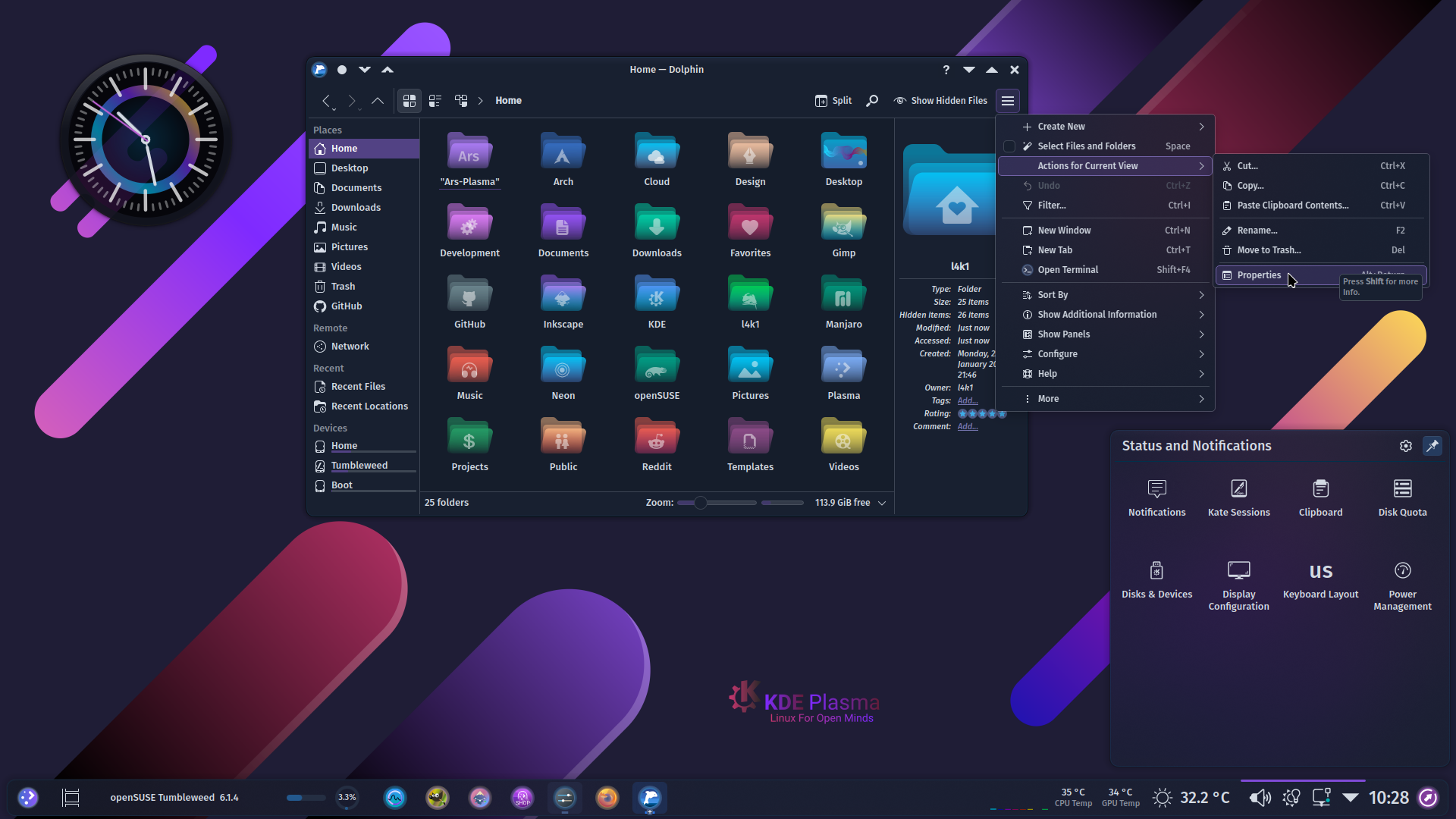The image size is (1456, 819).
Task: Expand the More submenu
Action: [x=1106, y=399]
